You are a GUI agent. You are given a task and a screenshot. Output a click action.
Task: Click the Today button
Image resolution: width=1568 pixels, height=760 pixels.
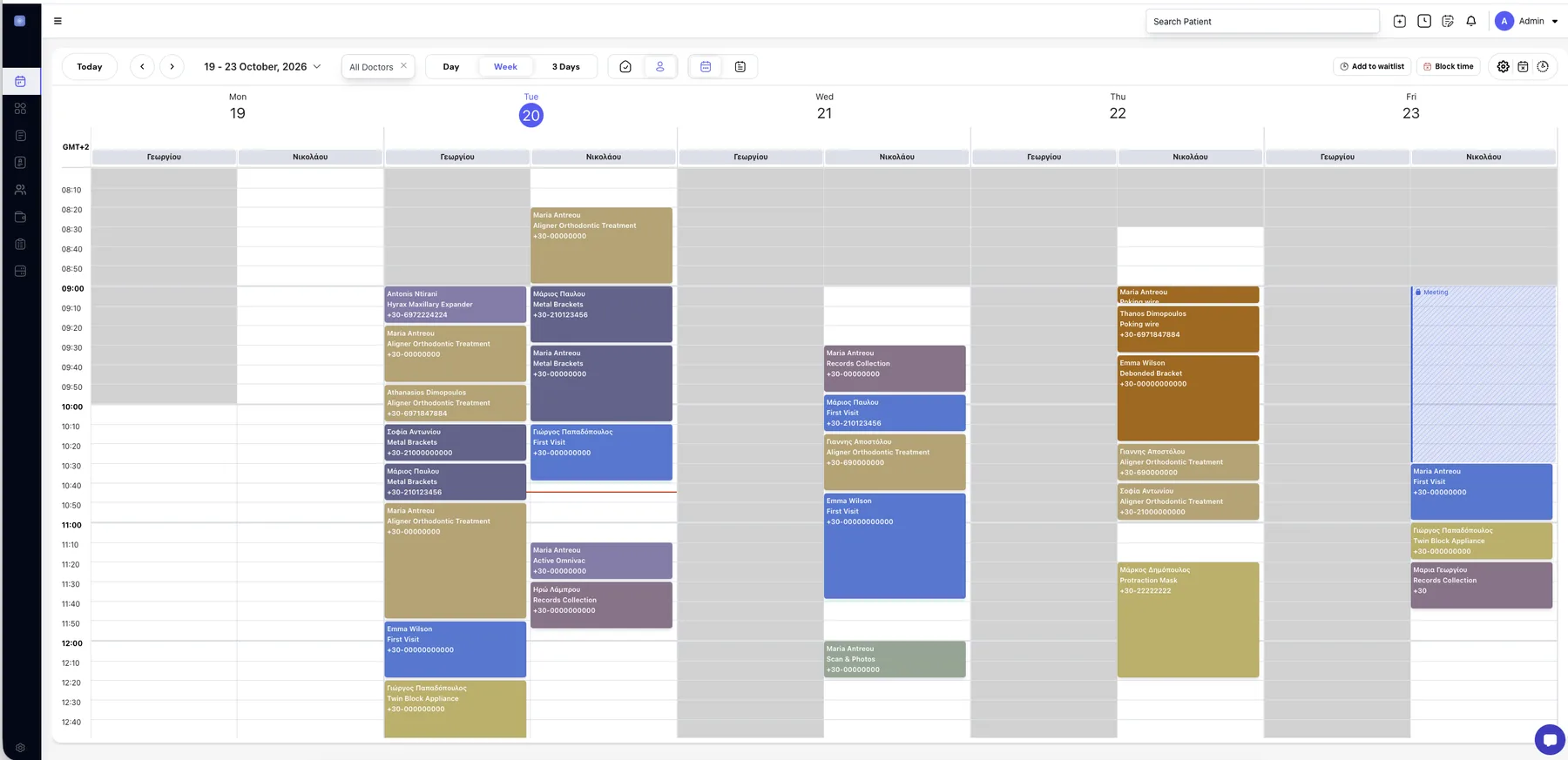point(90,66)
